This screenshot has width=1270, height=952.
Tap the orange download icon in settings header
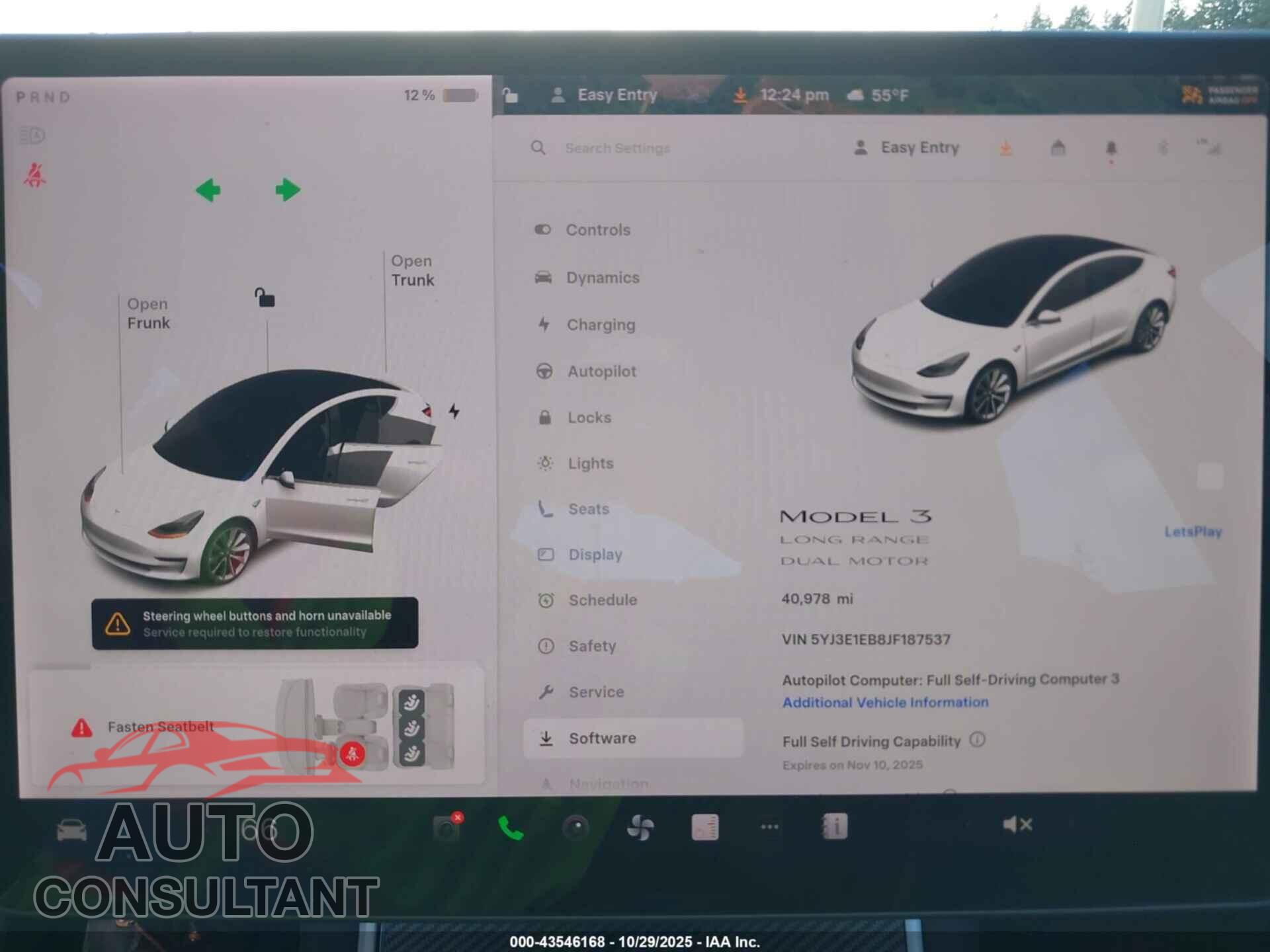[1005, 148]
